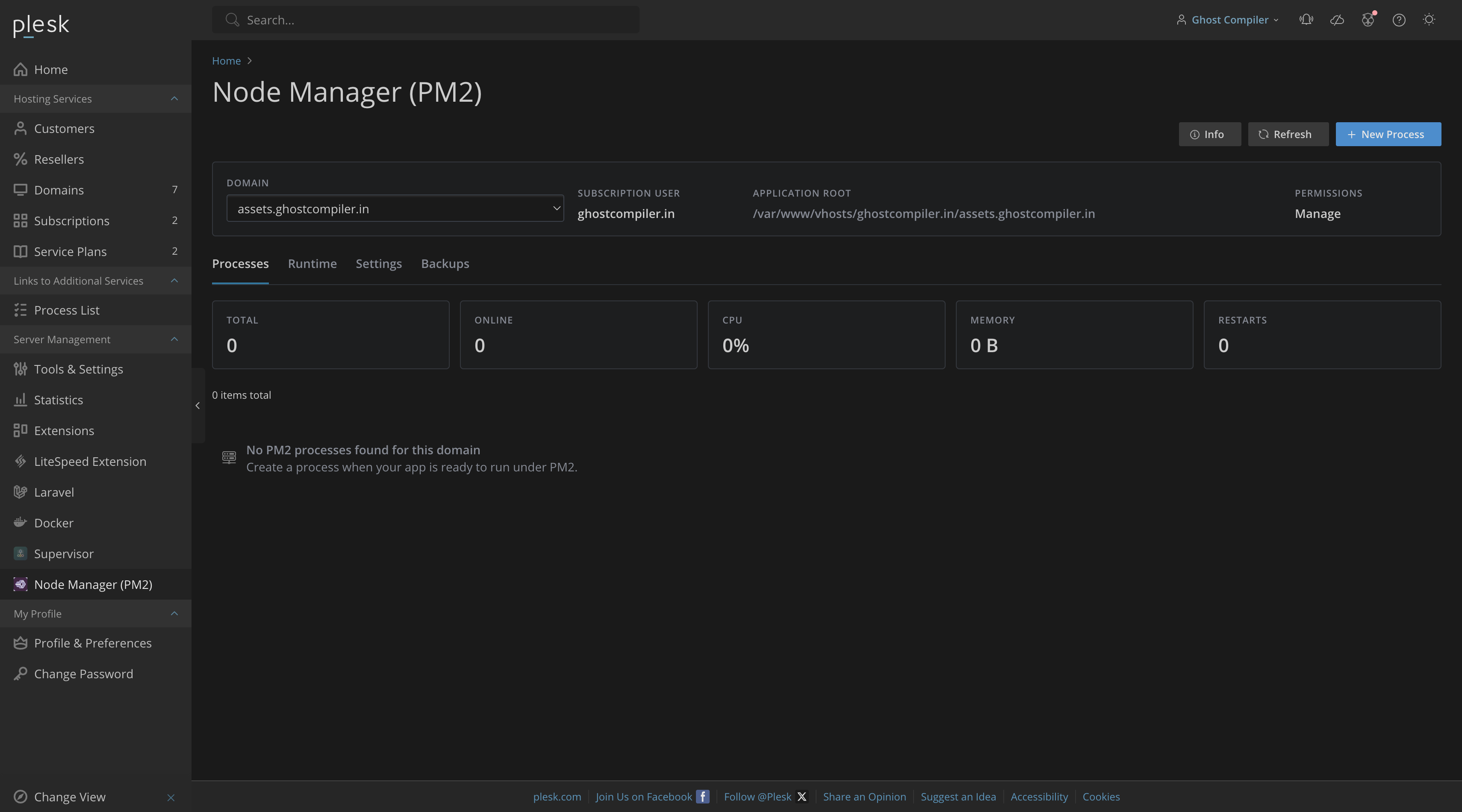Open Laravel toolkit
Viewport: 1462px width, 812px height.
pos(95,491)
